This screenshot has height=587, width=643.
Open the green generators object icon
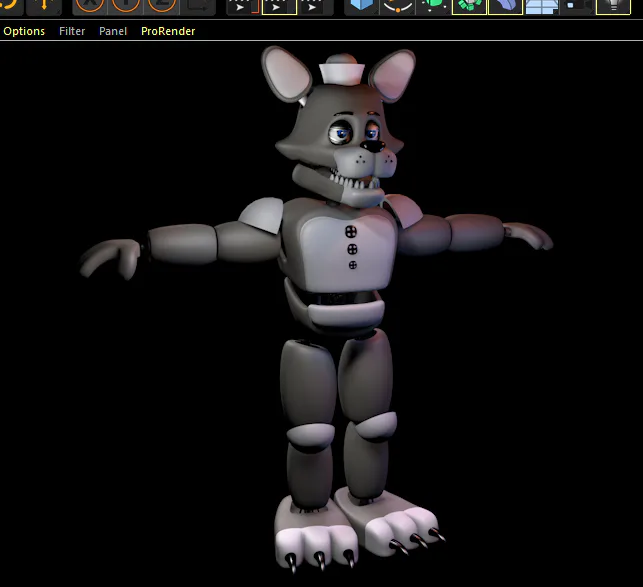point(433,6)
